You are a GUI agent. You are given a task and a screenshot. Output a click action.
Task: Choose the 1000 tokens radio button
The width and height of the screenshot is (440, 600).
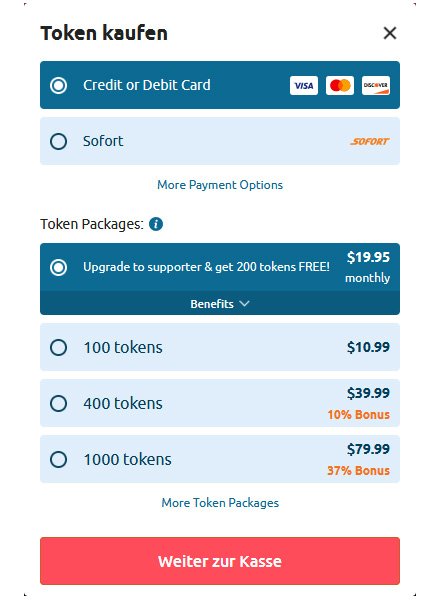pyautogui.click(x=59, y=459)
